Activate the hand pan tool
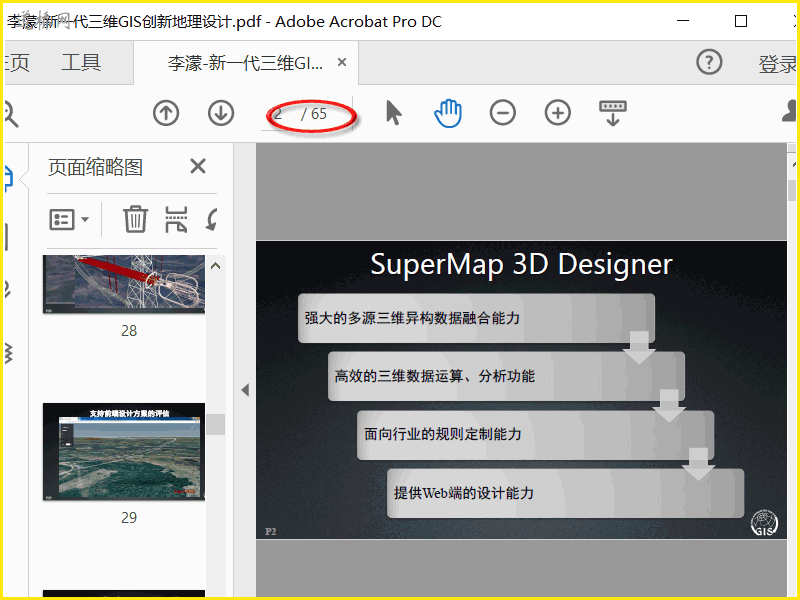Viewport: 800px width, 600px height. coord(448,113)
